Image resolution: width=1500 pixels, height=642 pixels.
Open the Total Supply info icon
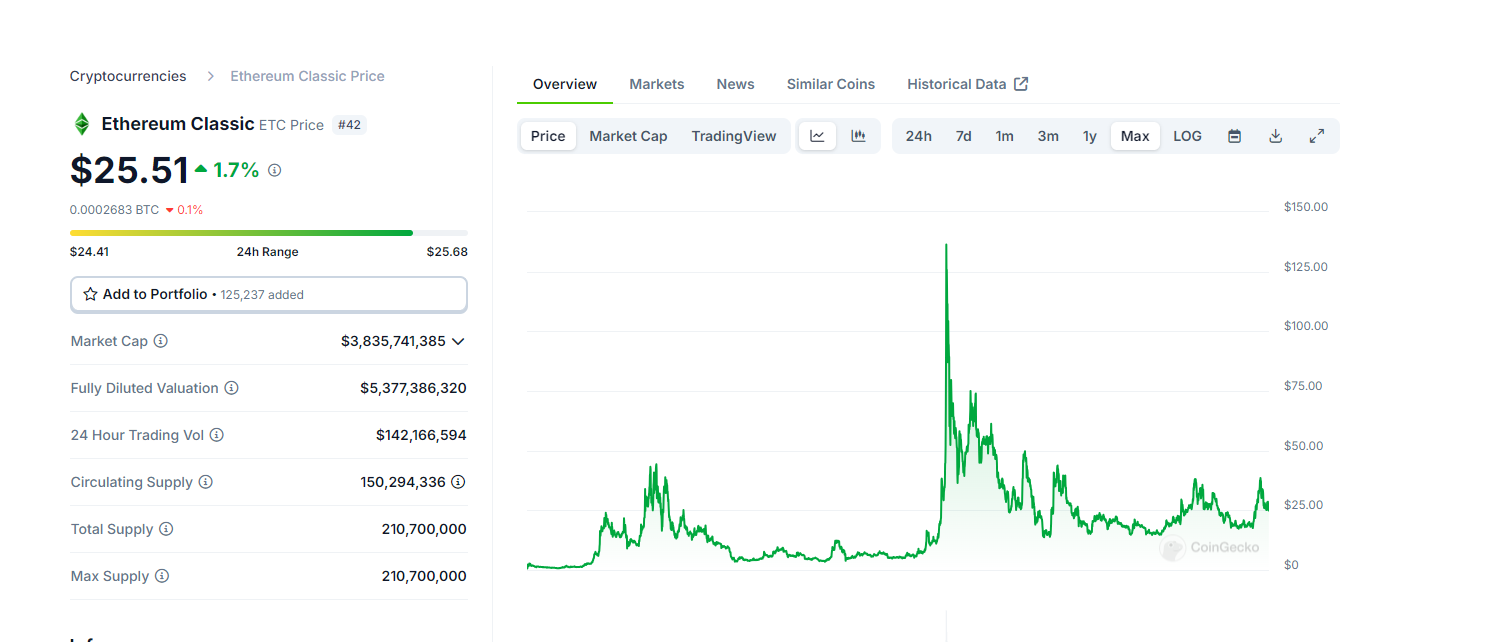[x=166, y=529]
